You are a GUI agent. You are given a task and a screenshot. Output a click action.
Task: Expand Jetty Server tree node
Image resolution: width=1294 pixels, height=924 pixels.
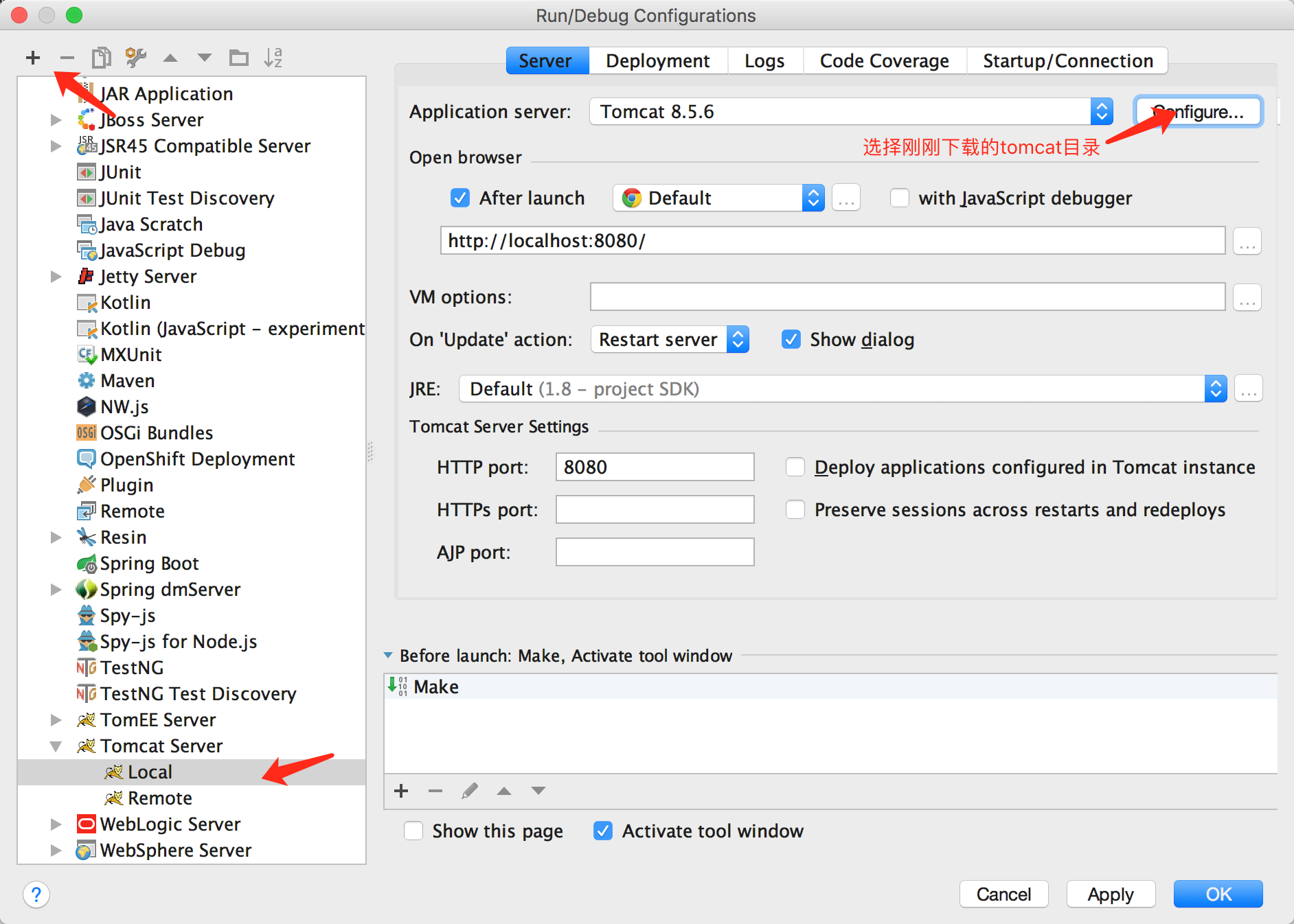click(56, 277)
